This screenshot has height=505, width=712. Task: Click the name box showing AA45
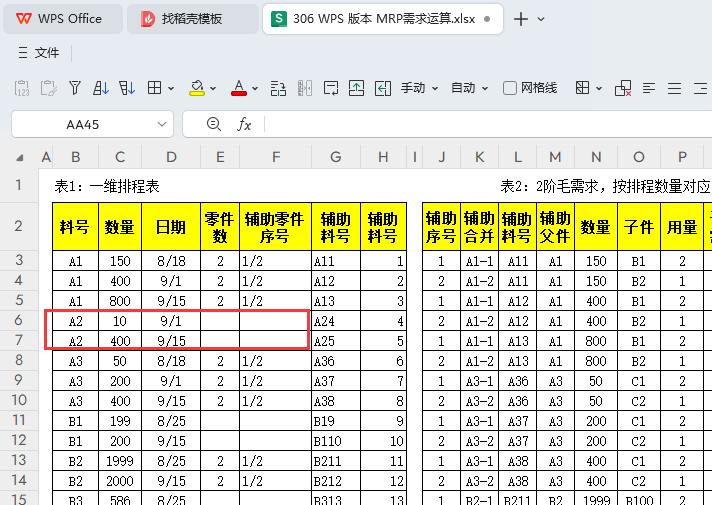(83, 124)
